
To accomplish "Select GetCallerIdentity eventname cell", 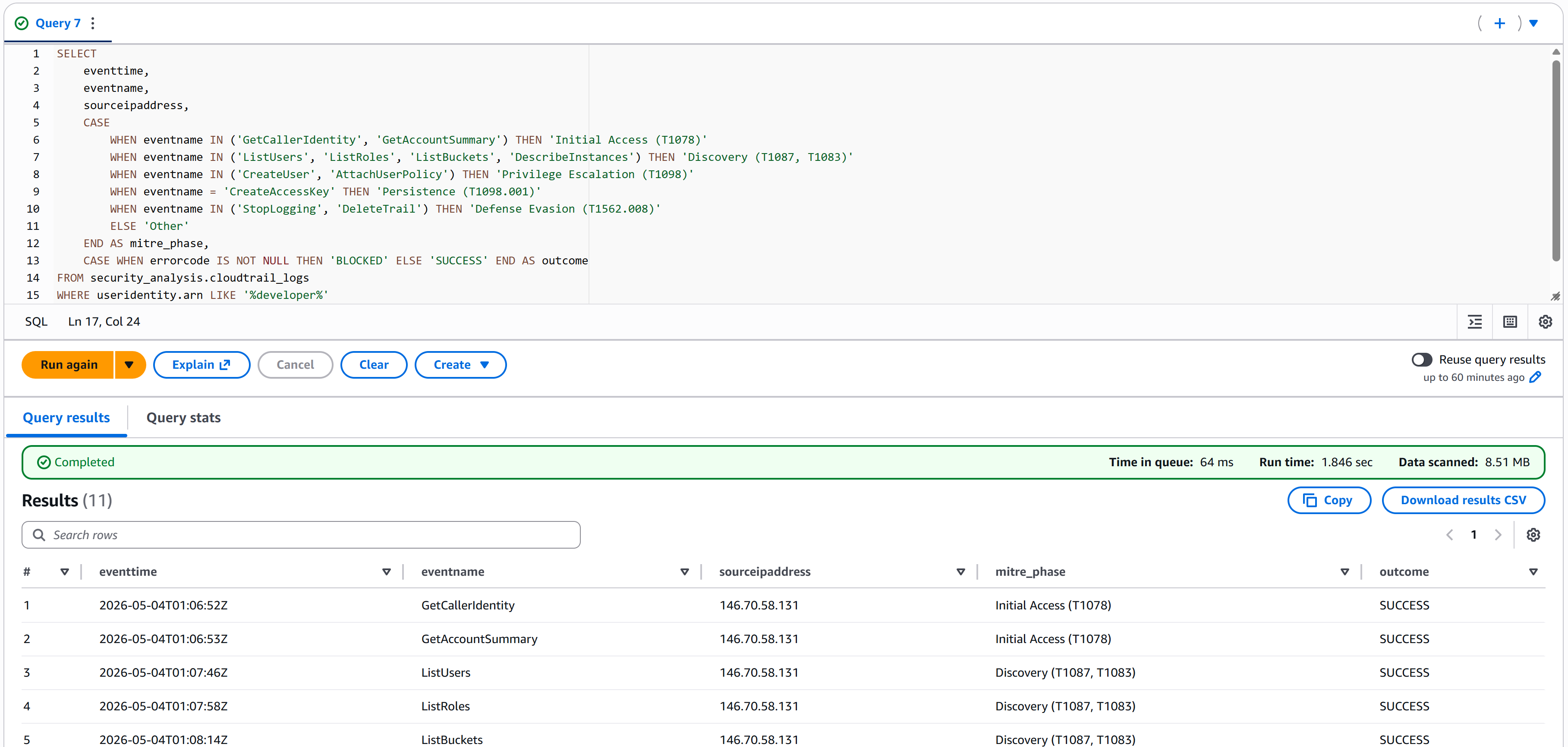I will (x=467, y=605).
